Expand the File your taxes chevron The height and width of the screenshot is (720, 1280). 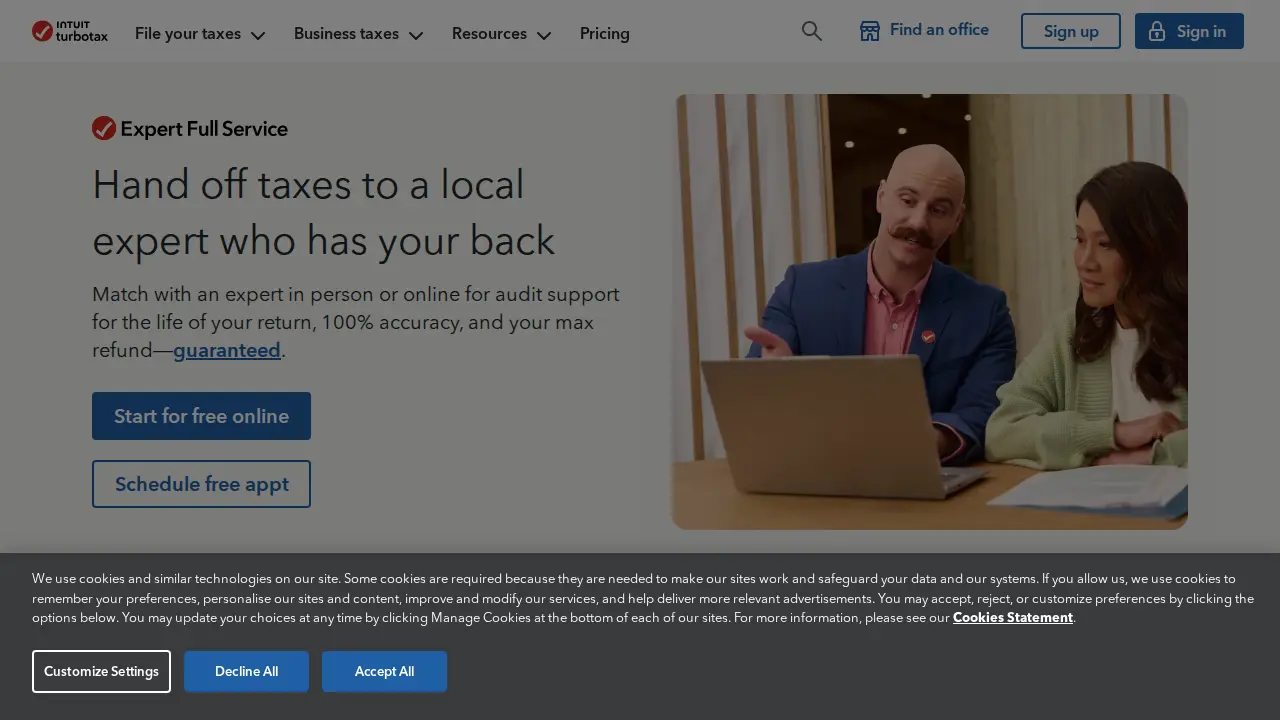(x=258, y=35)
